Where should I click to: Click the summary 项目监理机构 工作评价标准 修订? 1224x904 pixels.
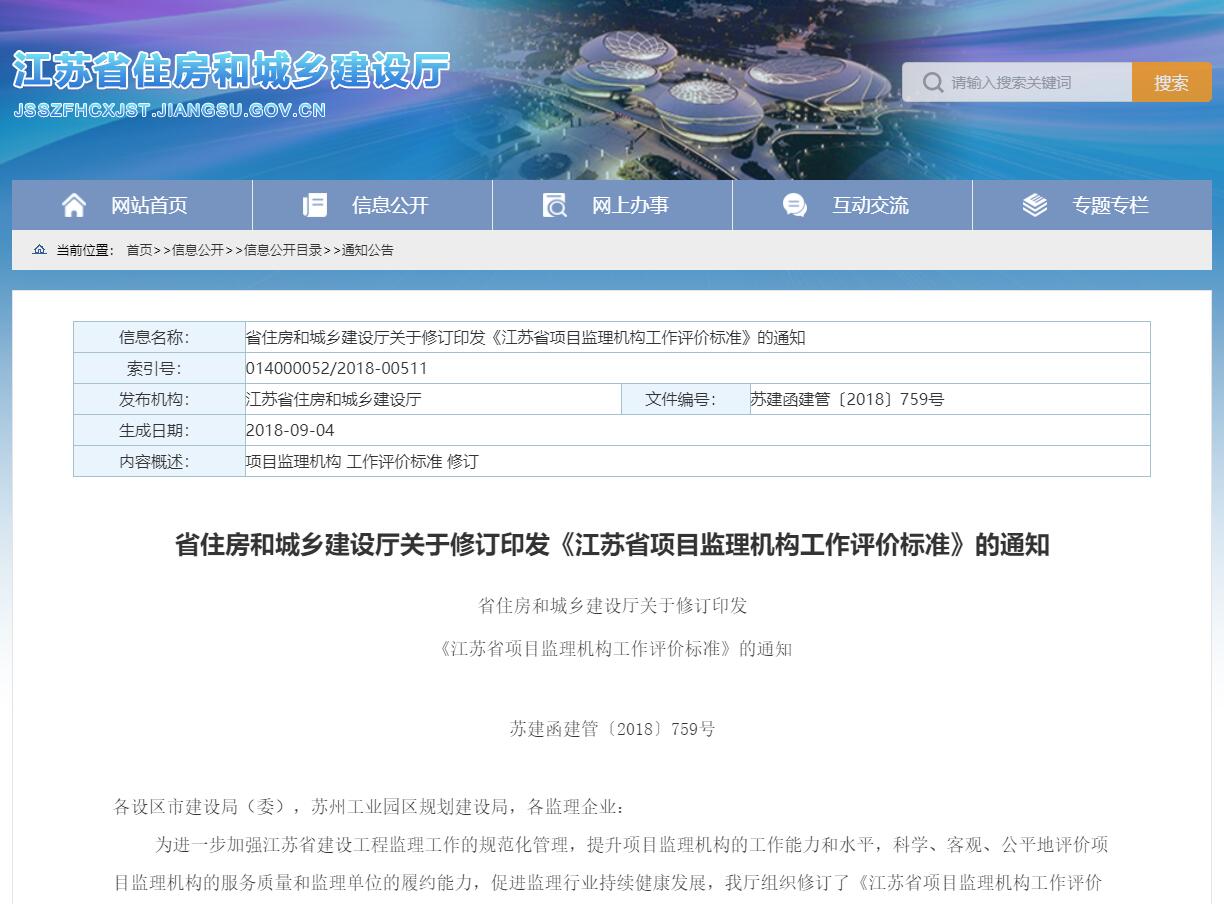tap(362, 461)
